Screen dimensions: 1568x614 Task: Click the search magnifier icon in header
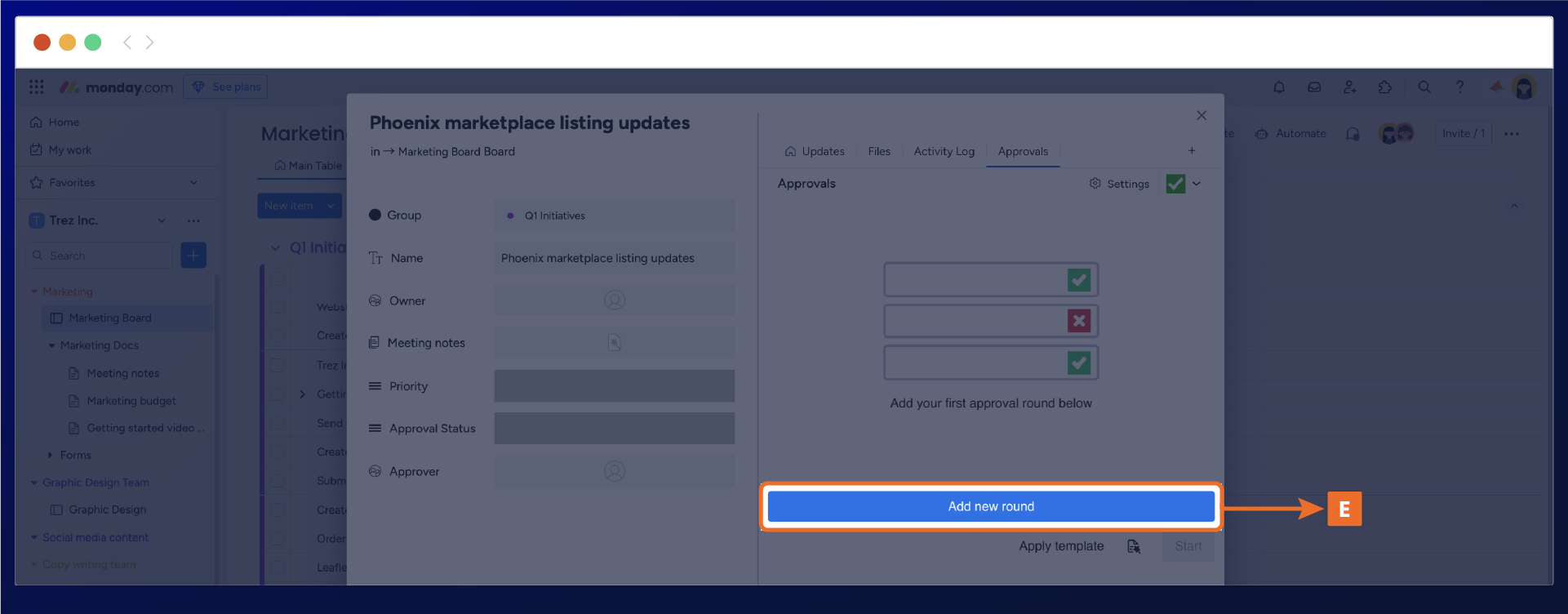coord(1424,87)
